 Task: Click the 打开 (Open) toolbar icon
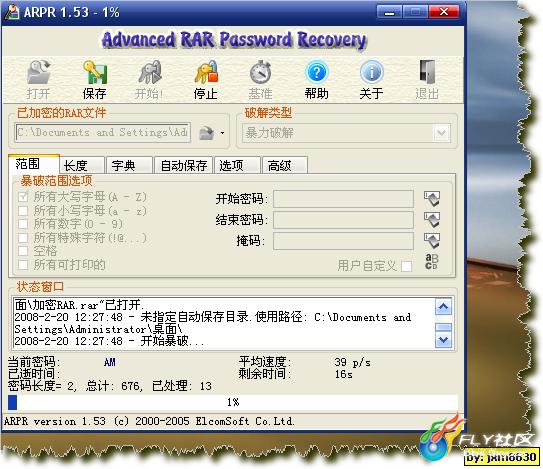click(x=38, y=72)
